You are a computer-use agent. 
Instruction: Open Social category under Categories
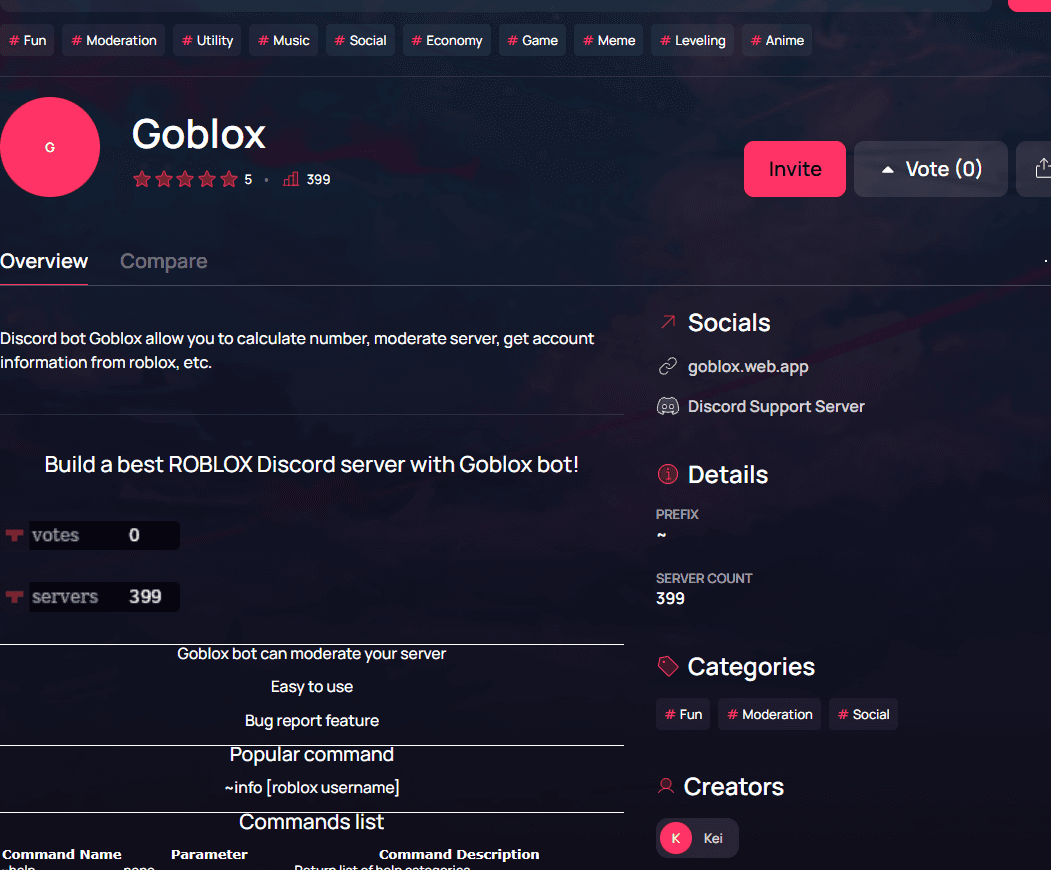click(x=863, y=714)
